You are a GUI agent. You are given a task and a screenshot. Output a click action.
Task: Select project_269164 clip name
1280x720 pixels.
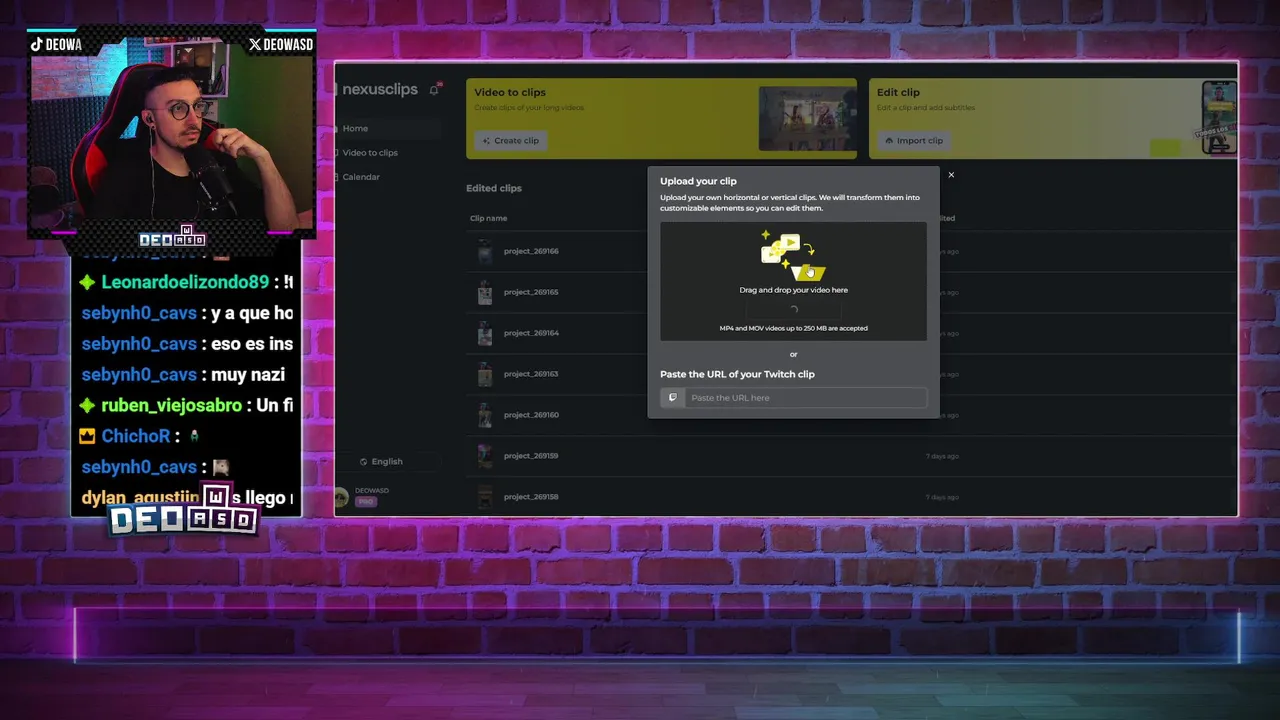[x=531, y=333]
